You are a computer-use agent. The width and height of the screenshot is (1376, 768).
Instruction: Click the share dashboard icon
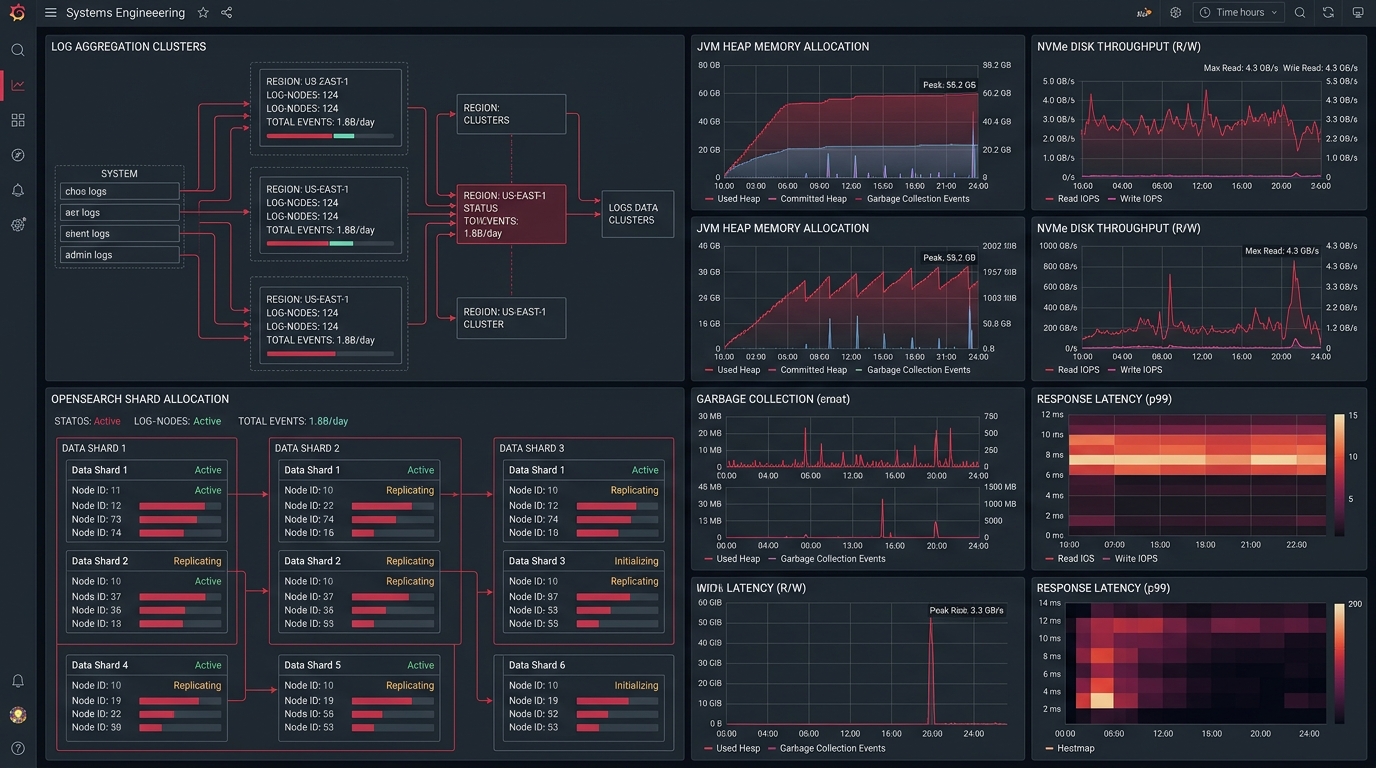227,13
